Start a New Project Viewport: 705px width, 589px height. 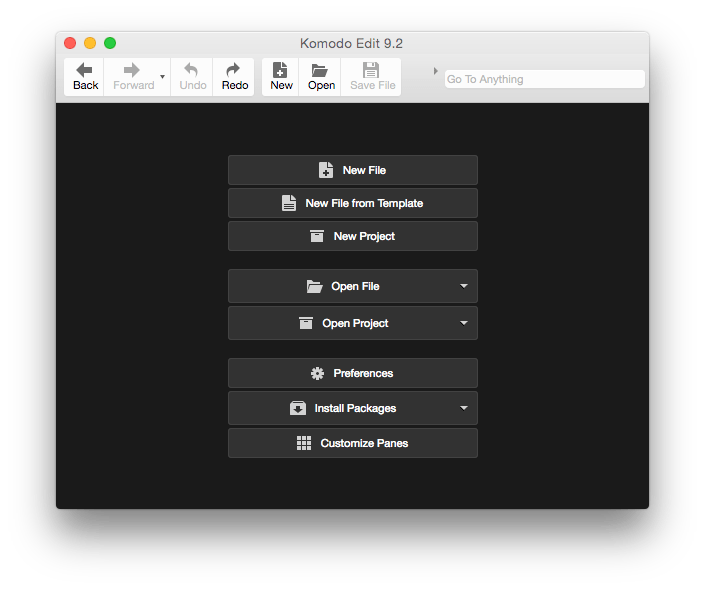[x=353, y=236]
